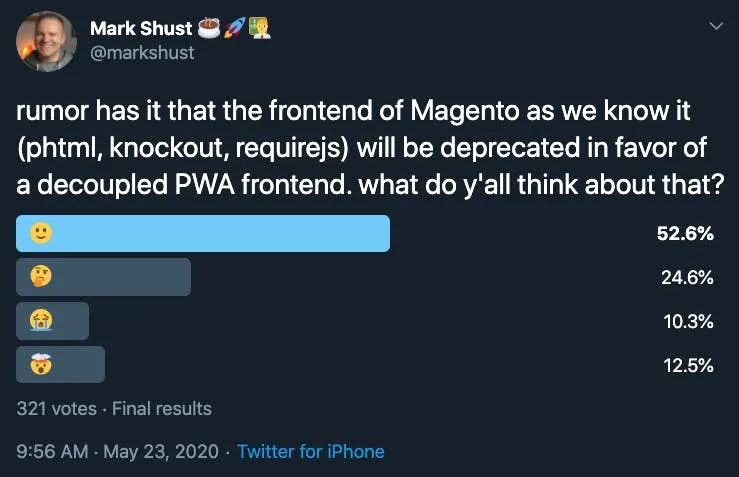Viewport: 739px width, 477px height.
Task: Click the thinking face poll emoji
Action: tap(41, 277)
